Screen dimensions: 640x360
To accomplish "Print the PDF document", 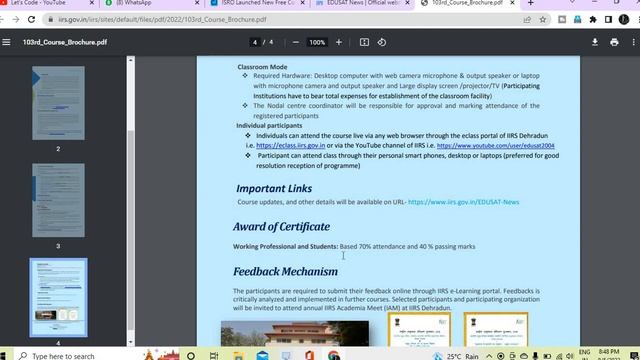I will pyautogui.click(x=614, y=42).
